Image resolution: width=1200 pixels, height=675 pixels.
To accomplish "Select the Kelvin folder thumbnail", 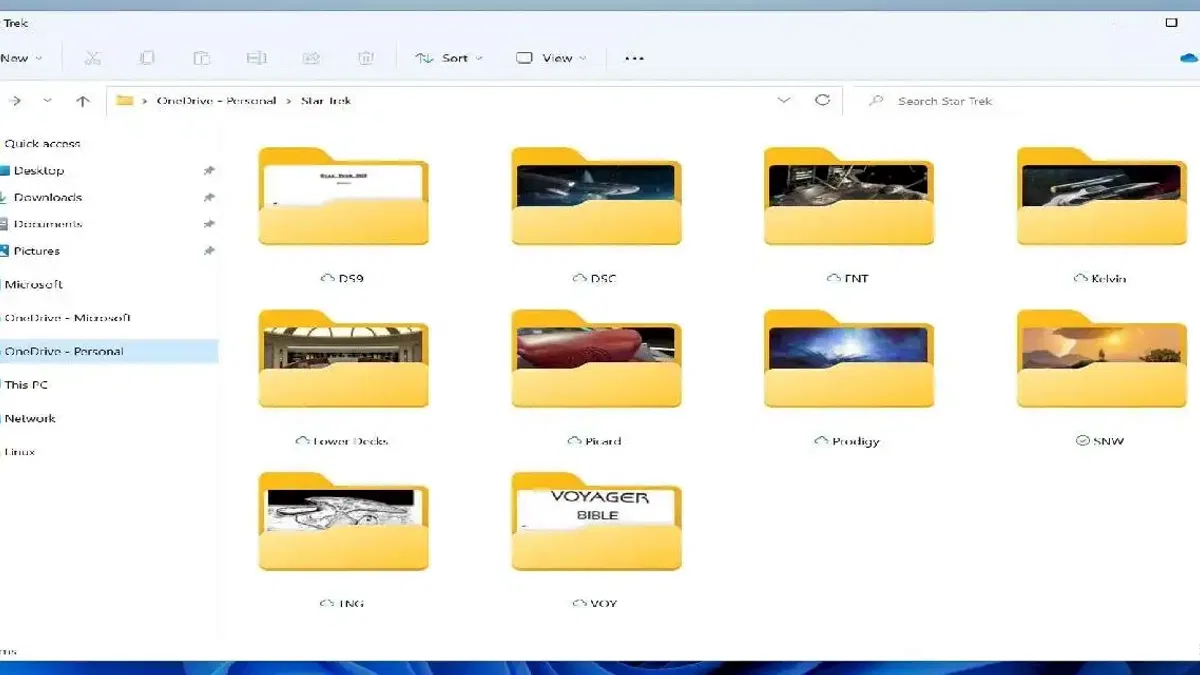I will 1102,196.
